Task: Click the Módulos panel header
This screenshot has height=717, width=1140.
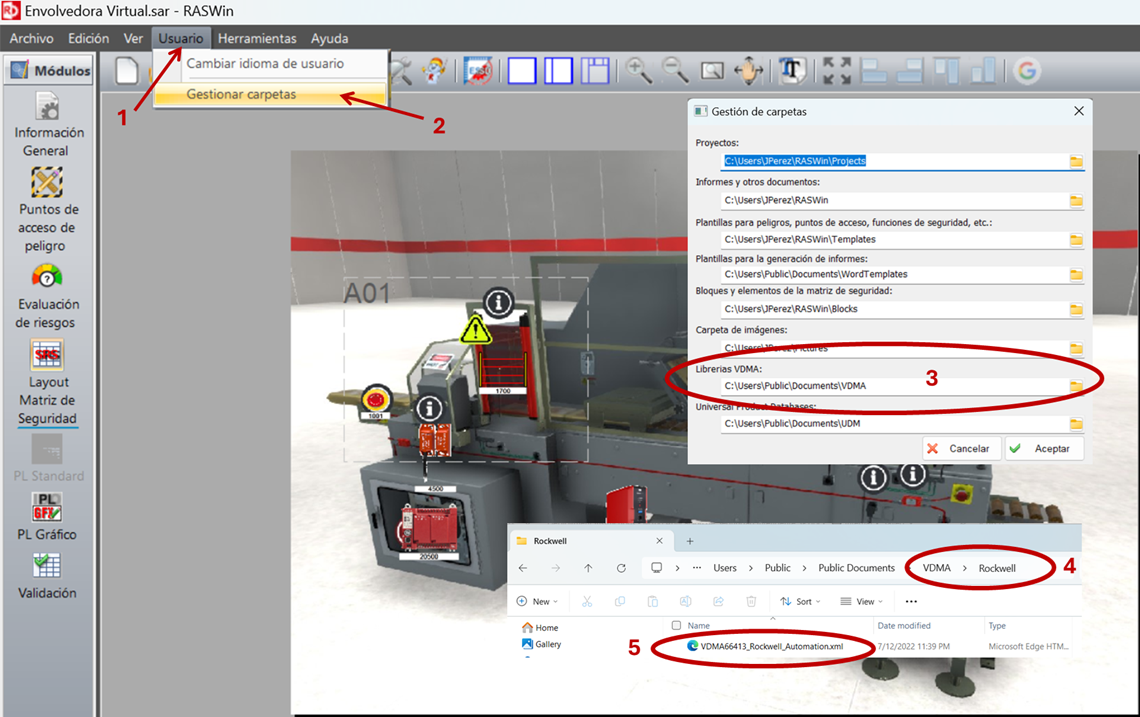Action: click(49, 71)
